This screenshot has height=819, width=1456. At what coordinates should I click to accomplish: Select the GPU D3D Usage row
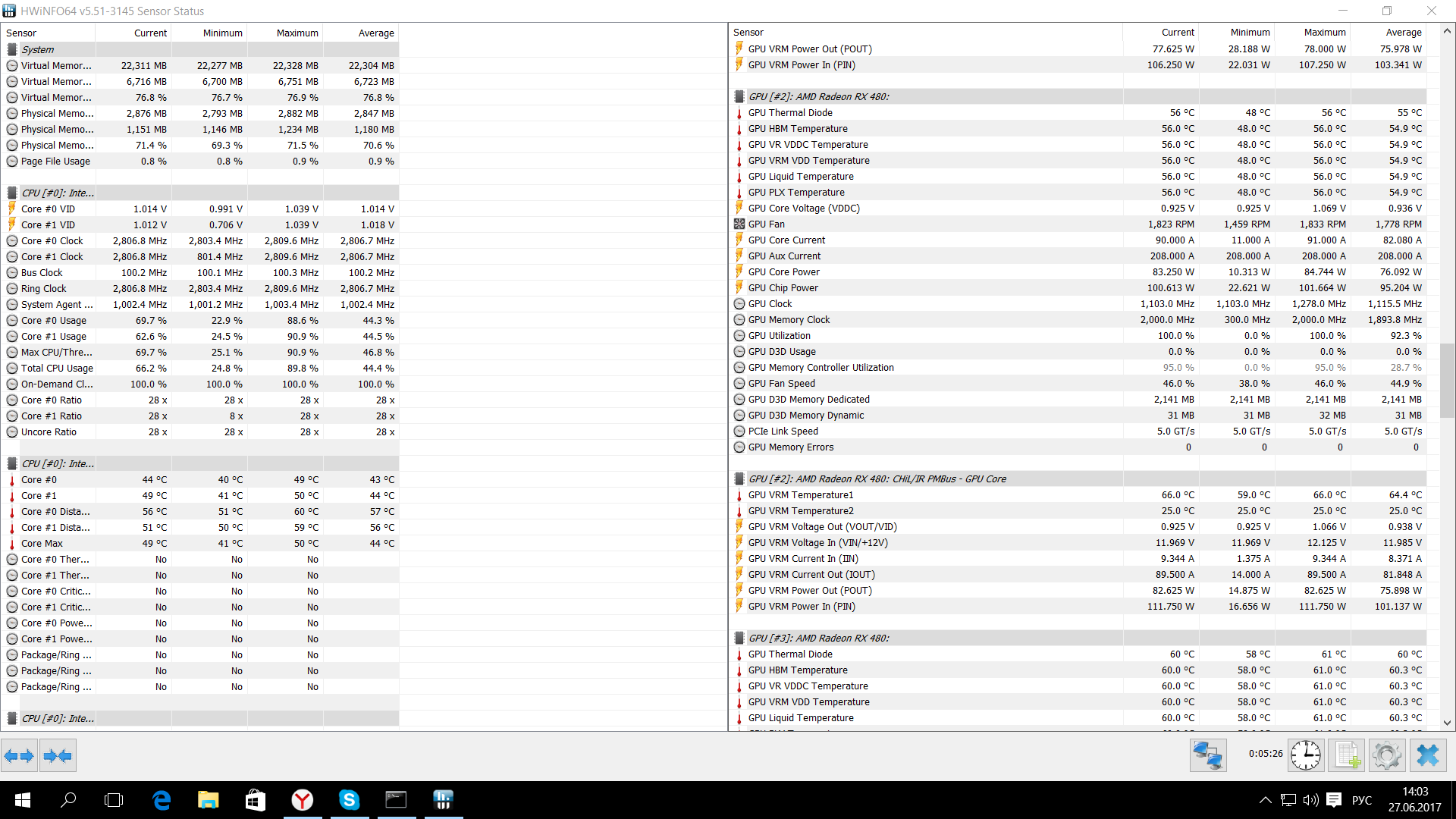1080,352
